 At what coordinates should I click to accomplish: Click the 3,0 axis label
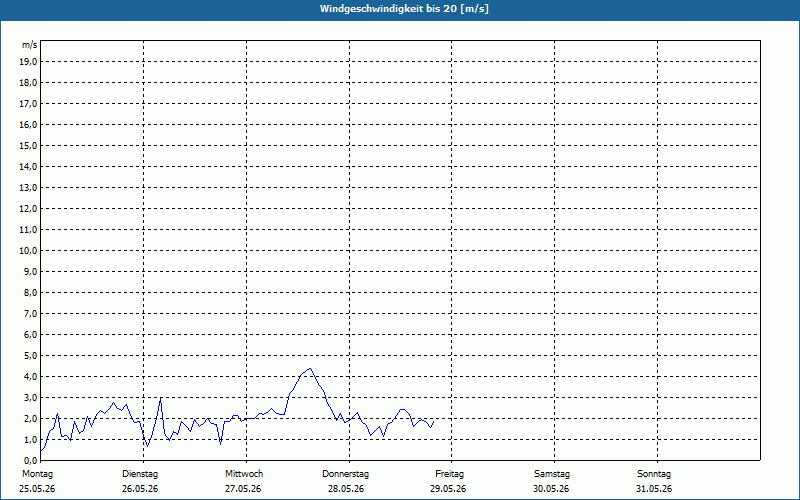[30, 397]
